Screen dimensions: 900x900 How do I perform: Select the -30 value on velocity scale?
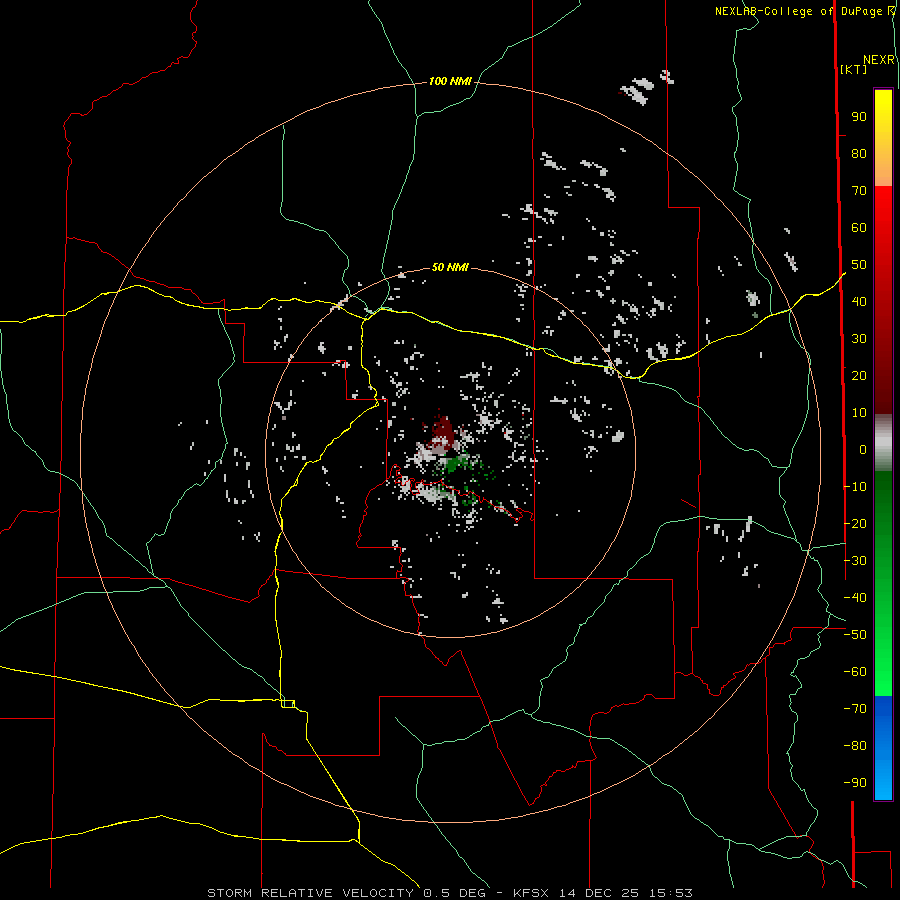(x=855, y=561)
